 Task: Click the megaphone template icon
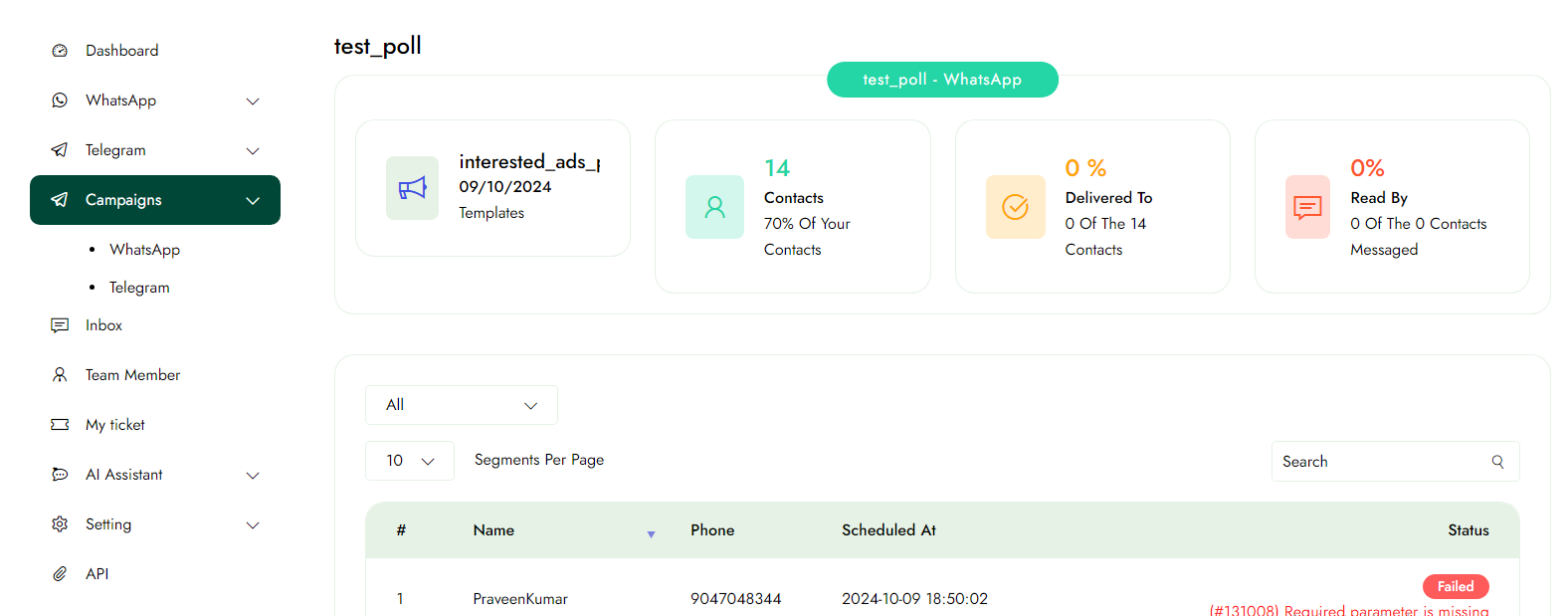point(412,188)
